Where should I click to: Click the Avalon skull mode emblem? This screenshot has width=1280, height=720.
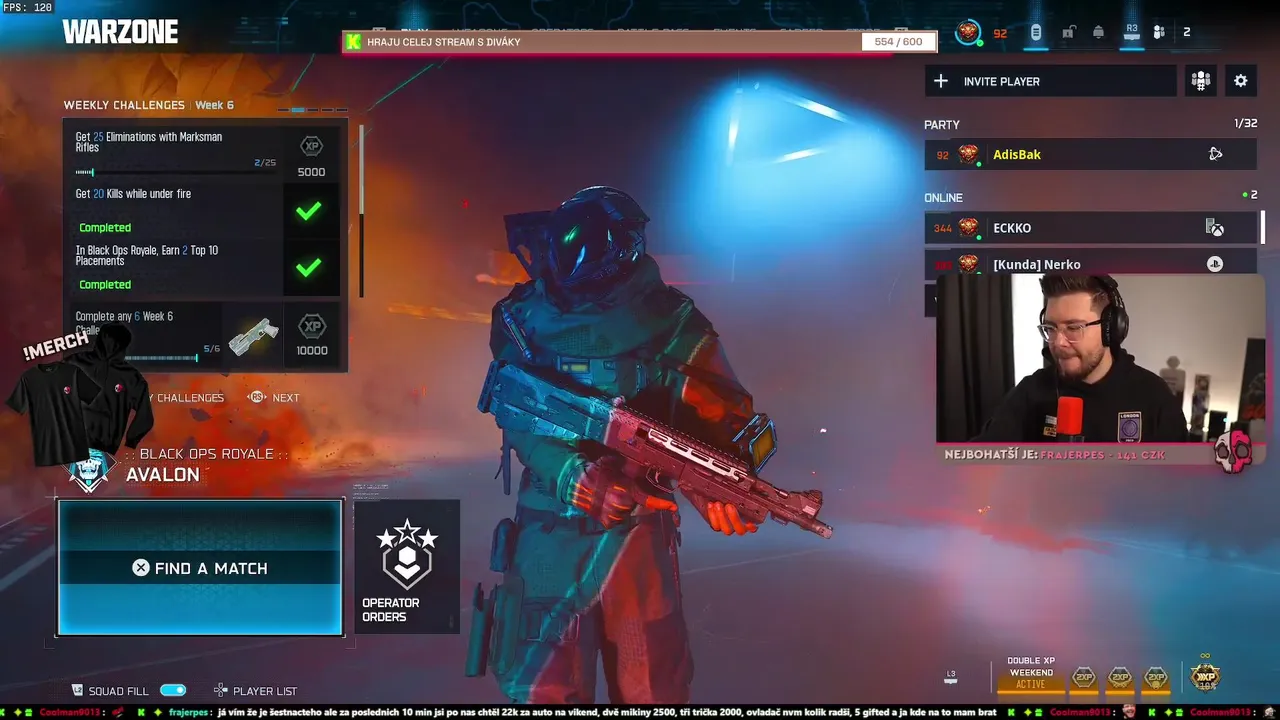(x=90, y=471)
